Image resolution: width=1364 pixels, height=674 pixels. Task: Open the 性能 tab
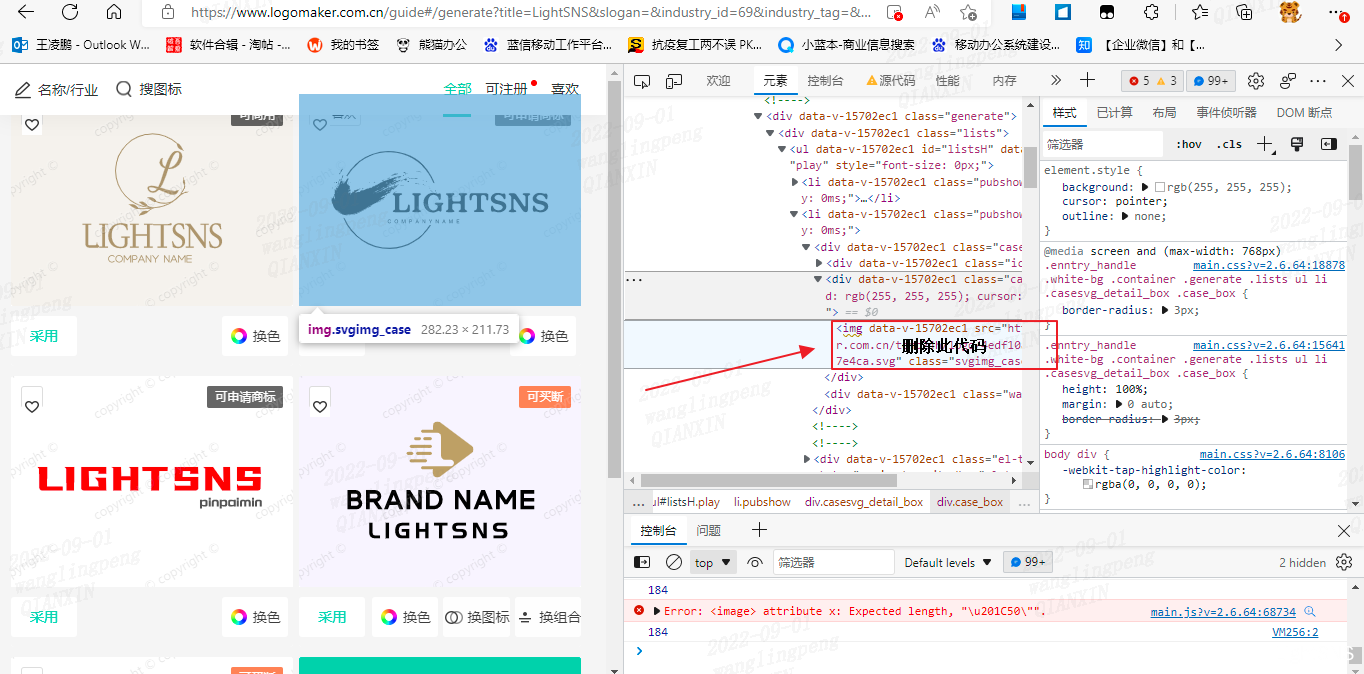[947, 81]
